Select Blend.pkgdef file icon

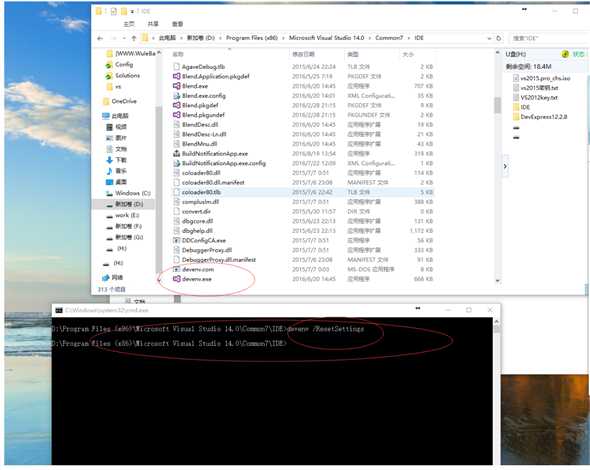tap(176, 105)
